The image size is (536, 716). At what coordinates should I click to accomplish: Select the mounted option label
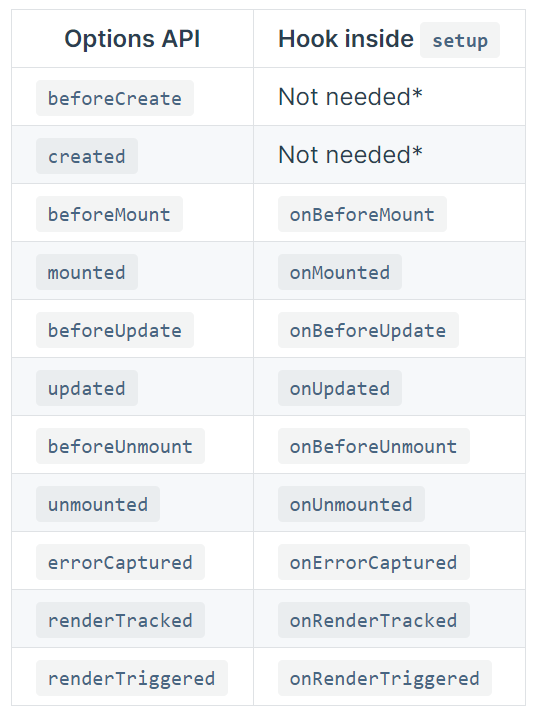pos(87,272)
